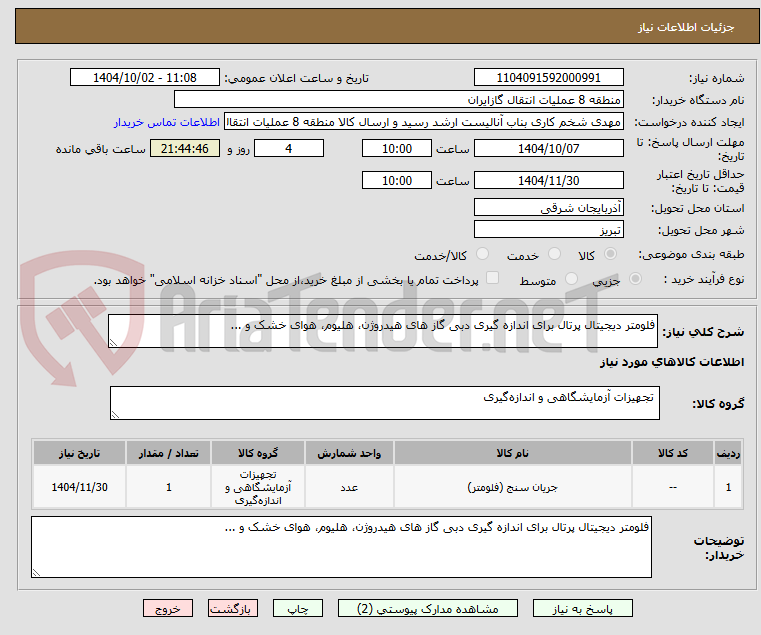Select the 'خدمت' radio button
The height and width of the screenshot is (635, 761).
tap(554, 254)
